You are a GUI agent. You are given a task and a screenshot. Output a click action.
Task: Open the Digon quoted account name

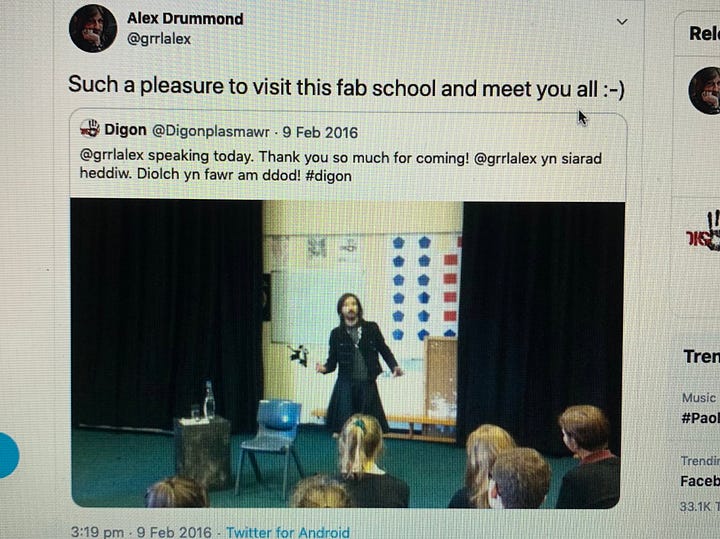[125, 130]
